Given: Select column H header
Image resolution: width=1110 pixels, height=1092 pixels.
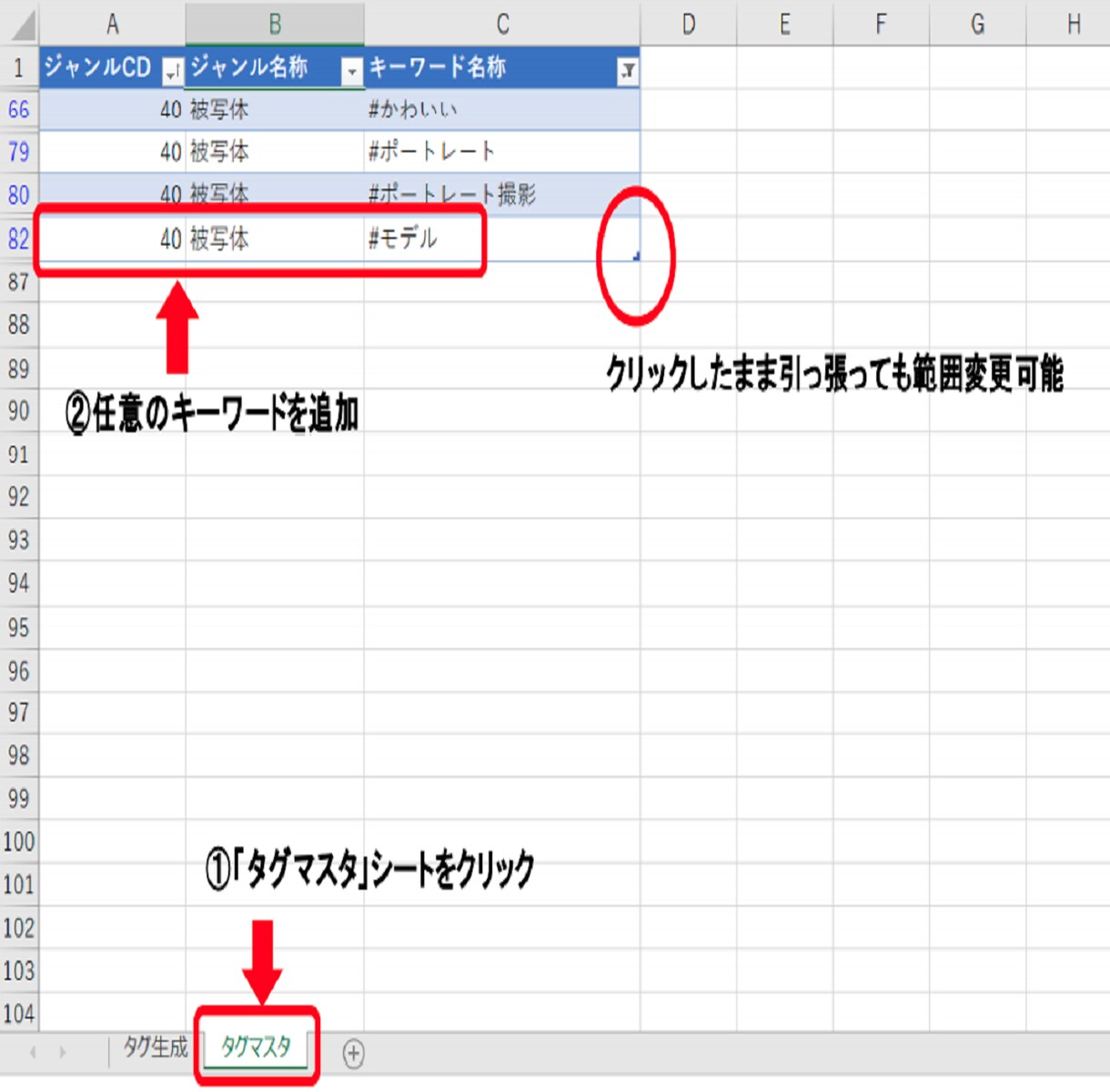Looking at the screenshot, I should pyautogui.click(x=1069, y=25).
